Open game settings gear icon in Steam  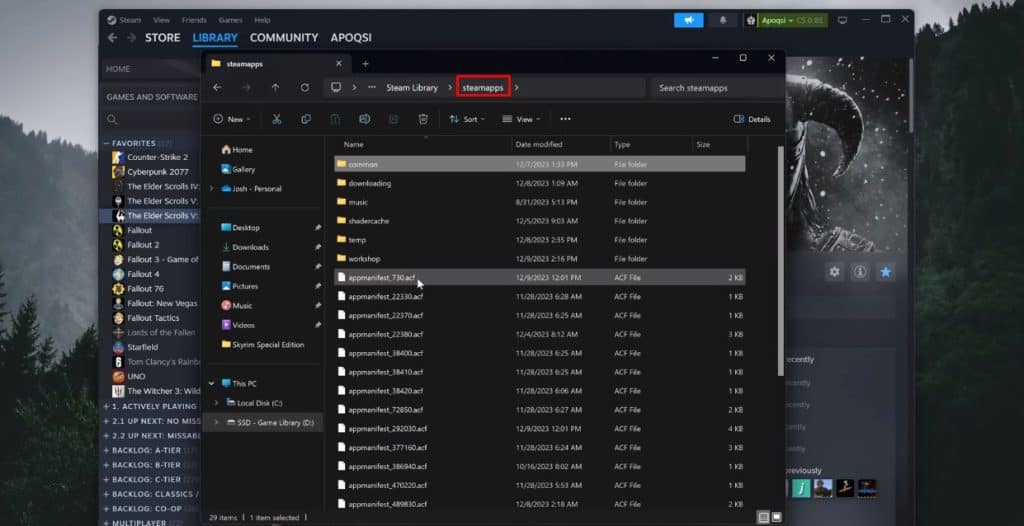834,272
